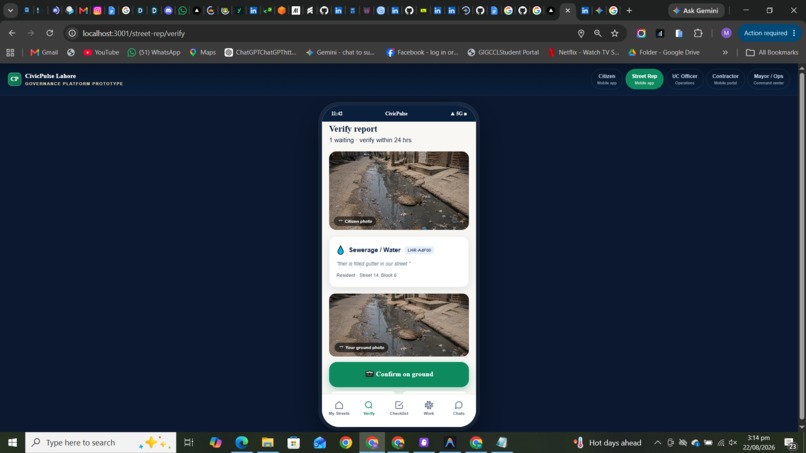Image resolution: width=806 pixels, height=453 pixels.
Task: Expand the tab search dropdown arrow
Action: [10, 10]
